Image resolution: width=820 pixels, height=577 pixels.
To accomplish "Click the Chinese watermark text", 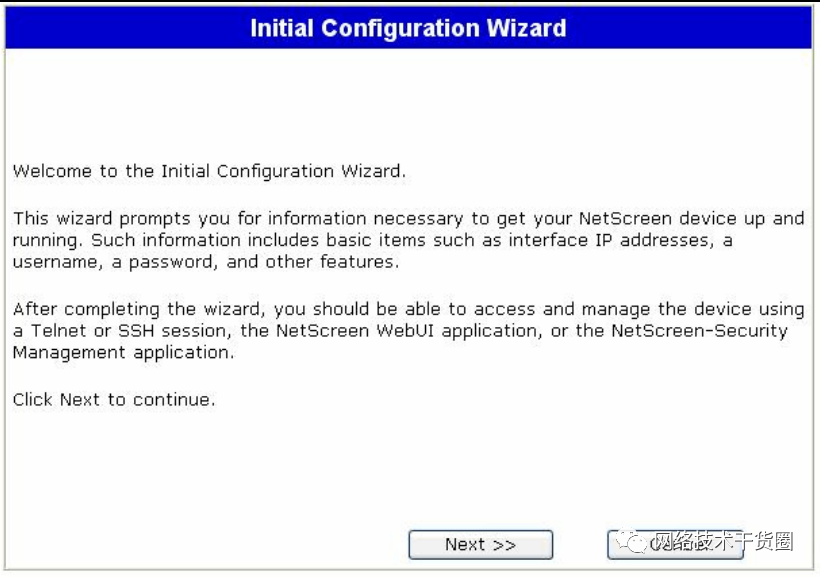I will [722, 542].
